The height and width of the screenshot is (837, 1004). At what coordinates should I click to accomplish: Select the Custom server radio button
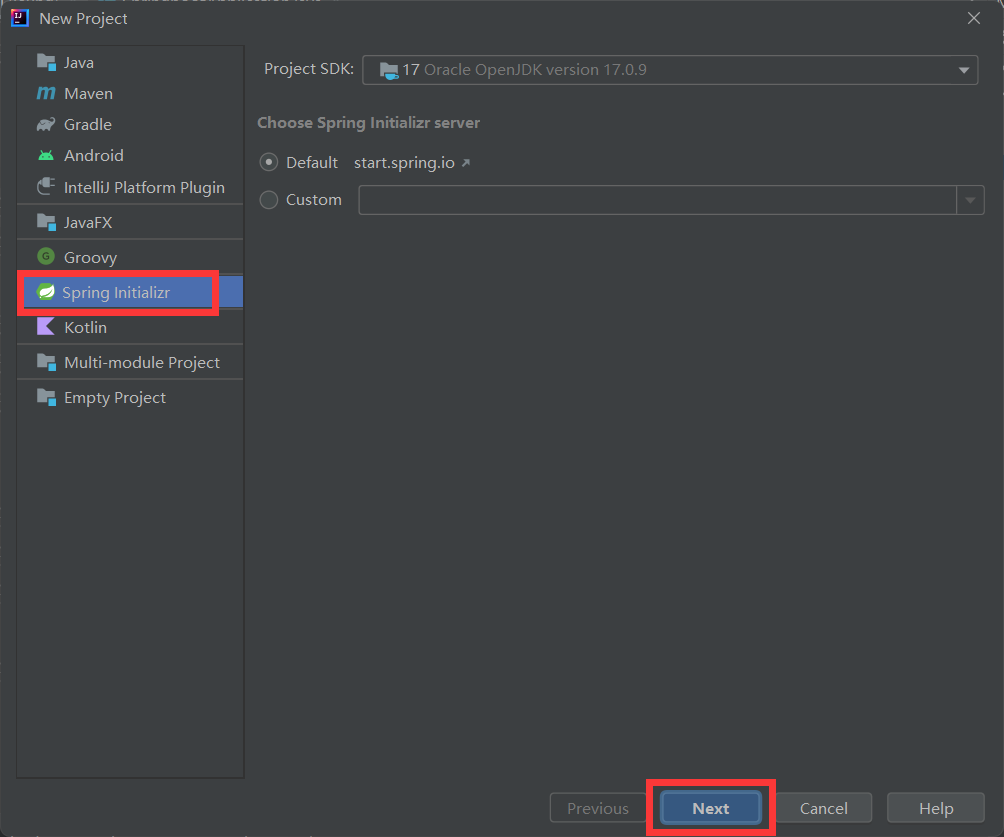(269, 200)
